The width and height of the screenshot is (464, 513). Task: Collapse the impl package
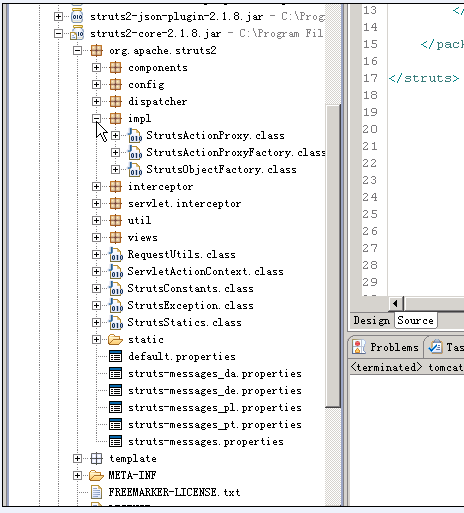(x=96, y=118)
